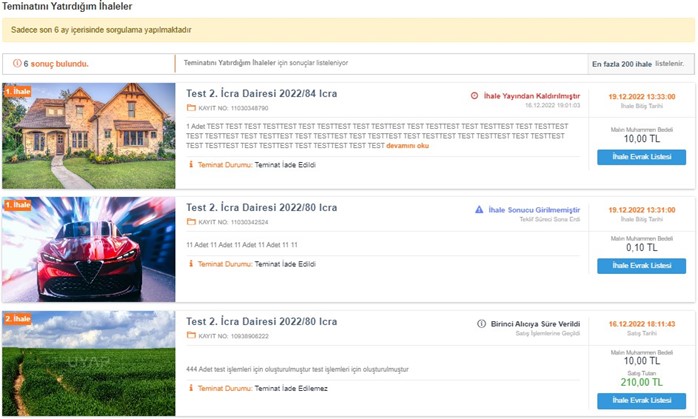Open 'İhale Evrak Listesi' for the house listing
Image resolution: width=698 pixels, height=419 pixels.
641,157
